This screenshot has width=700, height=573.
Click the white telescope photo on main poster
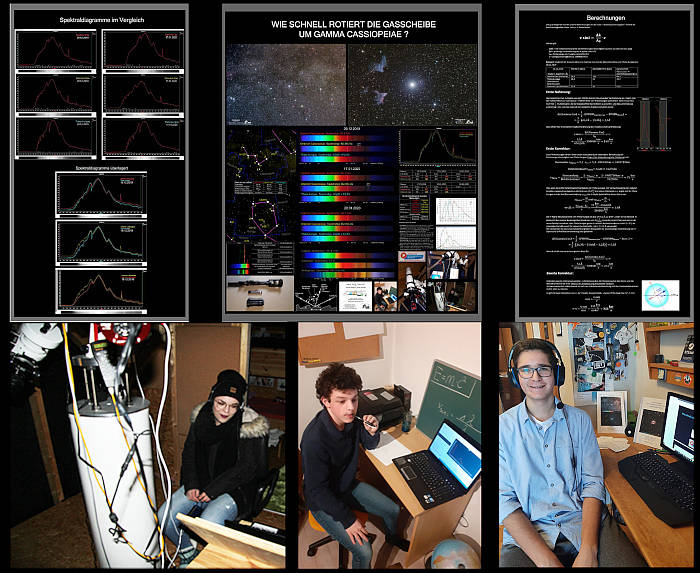pos(412,288)
